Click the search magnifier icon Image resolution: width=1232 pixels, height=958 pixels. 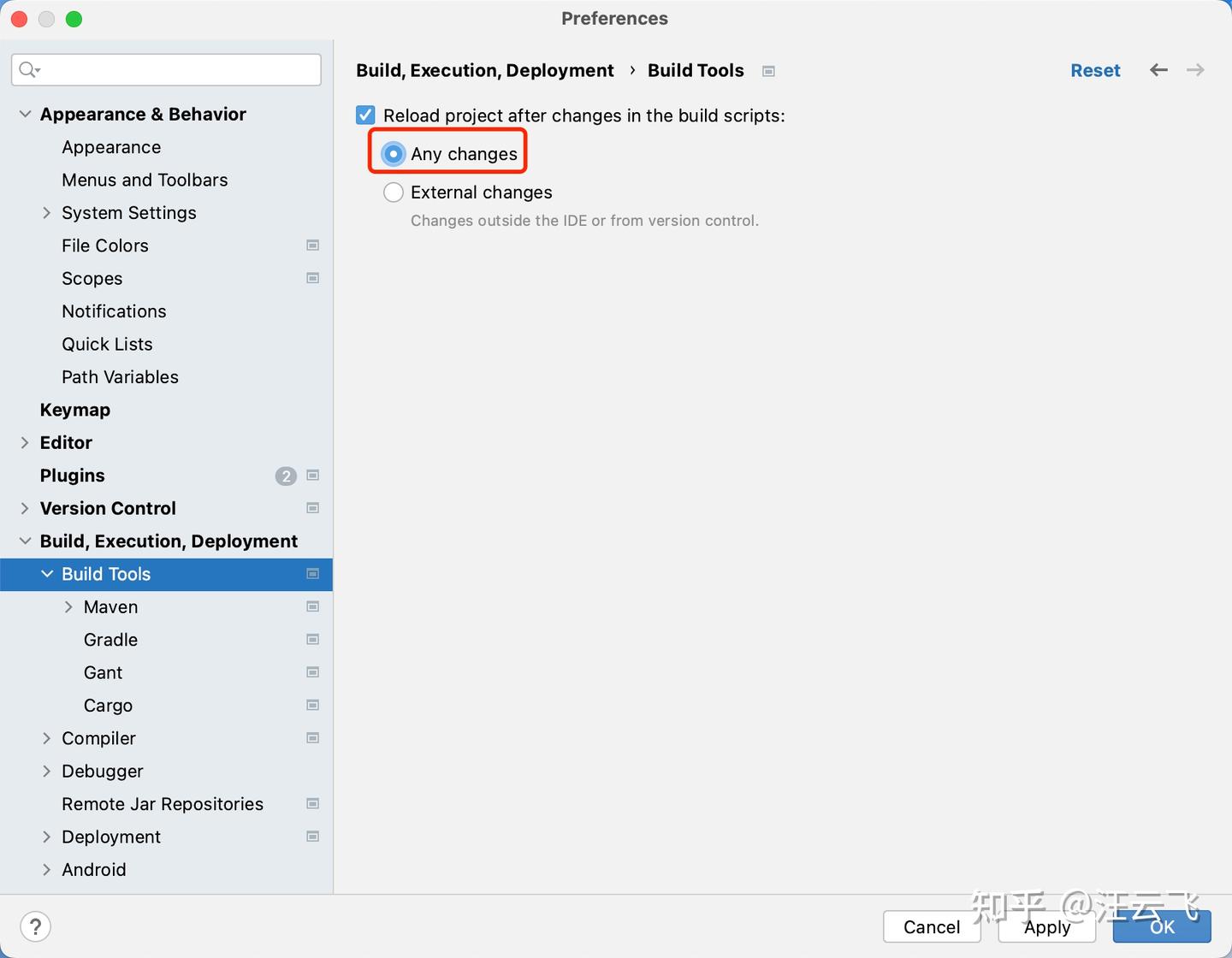(x=28, y=70)
